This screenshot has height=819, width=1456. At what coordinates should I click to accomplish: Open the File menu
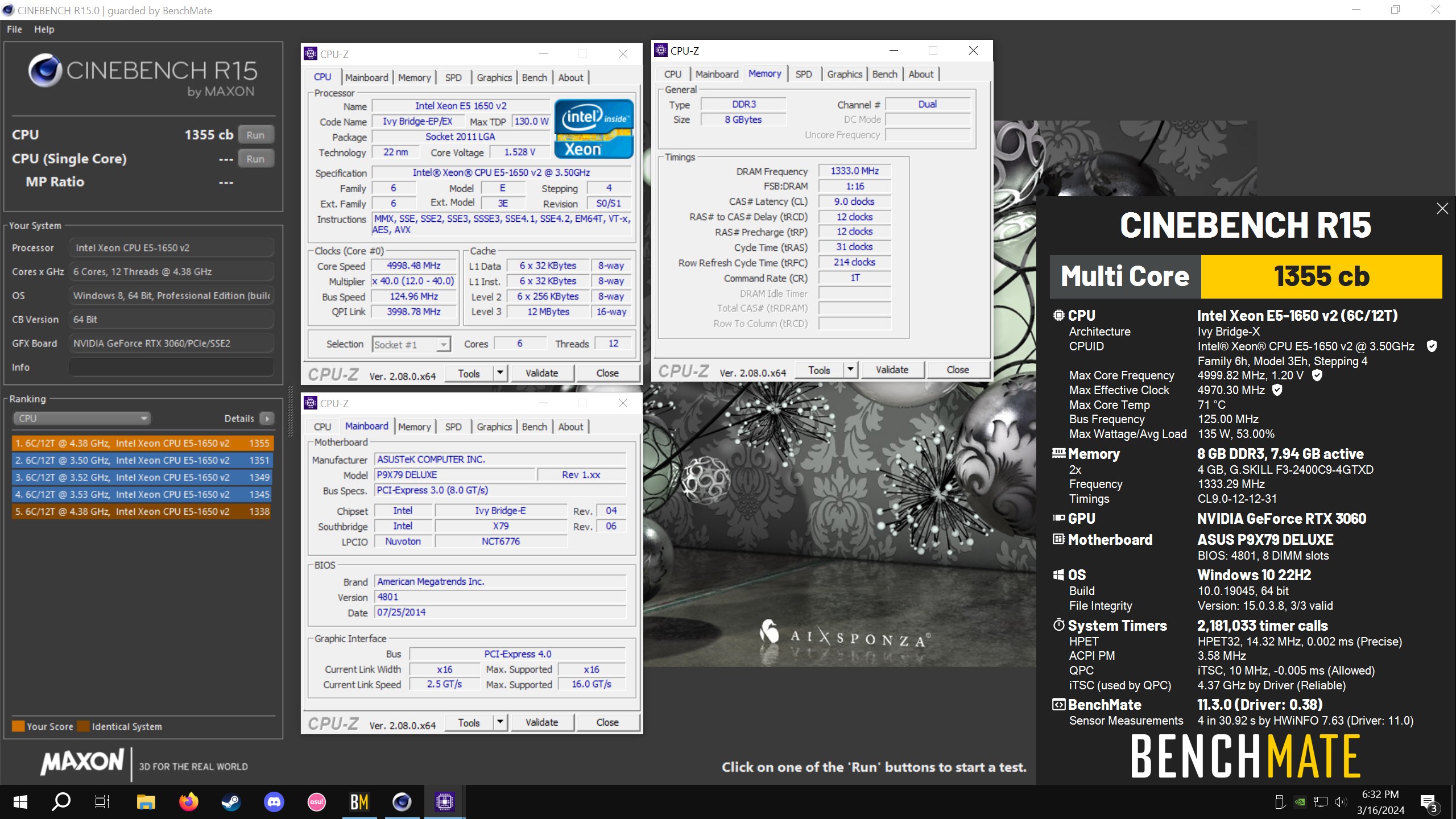point(14,29)
